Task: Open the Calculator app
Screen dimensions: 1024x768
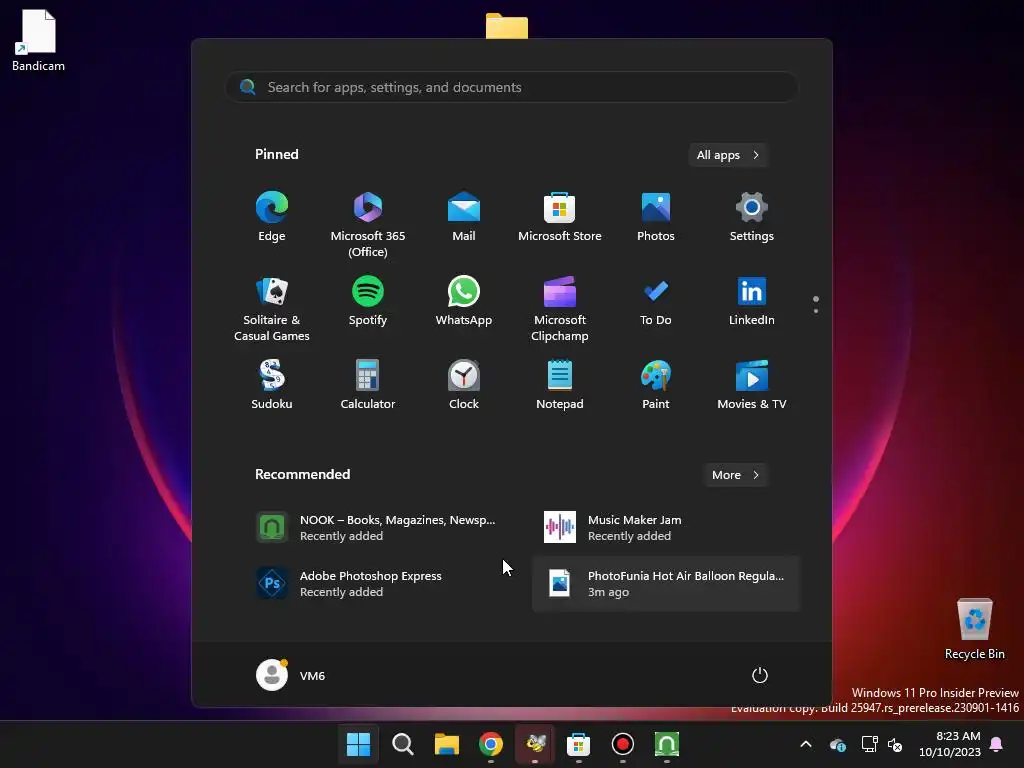Action: (x=368, y=385)
